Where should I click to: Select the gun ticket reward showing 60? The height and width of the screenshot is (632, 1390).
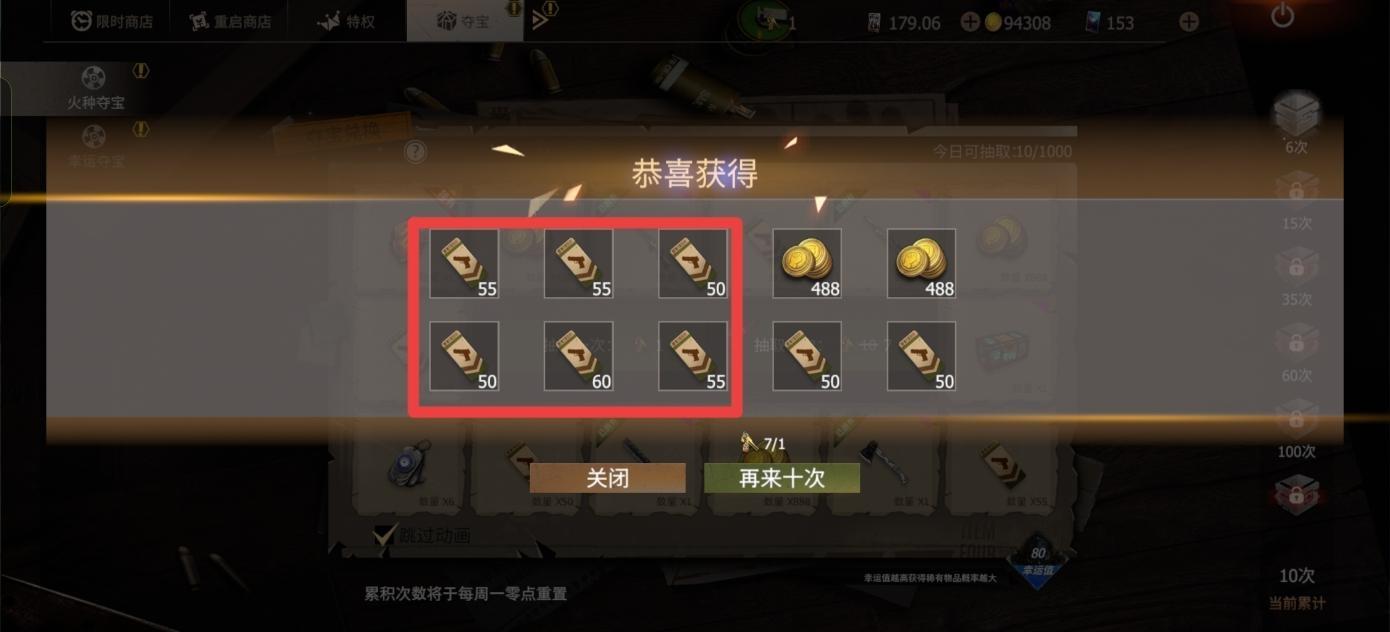pyautogui.click(x=578, y=356)
